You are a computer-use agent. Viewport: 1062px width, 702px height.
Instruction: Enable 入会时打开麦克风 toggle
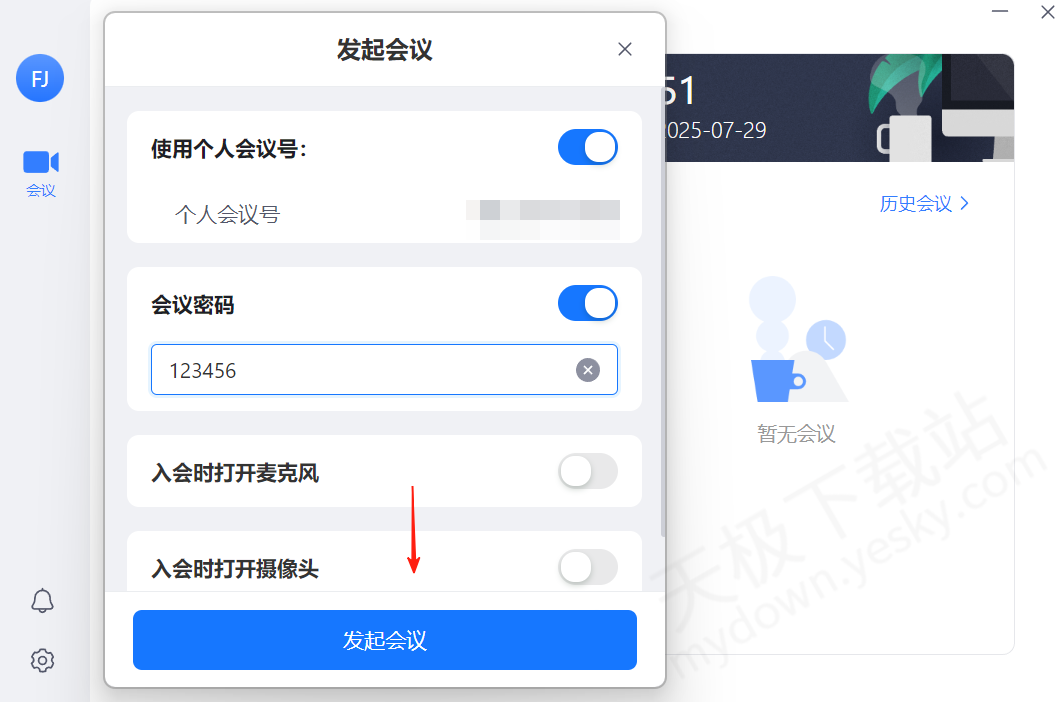587,471
